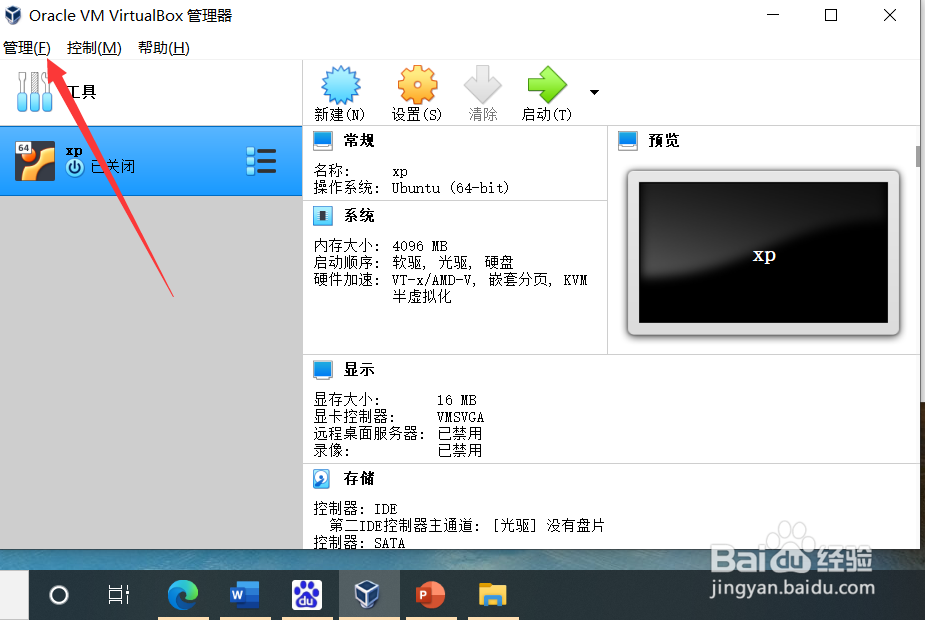Screen dimensions: 925x620
Task: Click the VirtualBox title bar logo
Action: (x=13, y=15)
